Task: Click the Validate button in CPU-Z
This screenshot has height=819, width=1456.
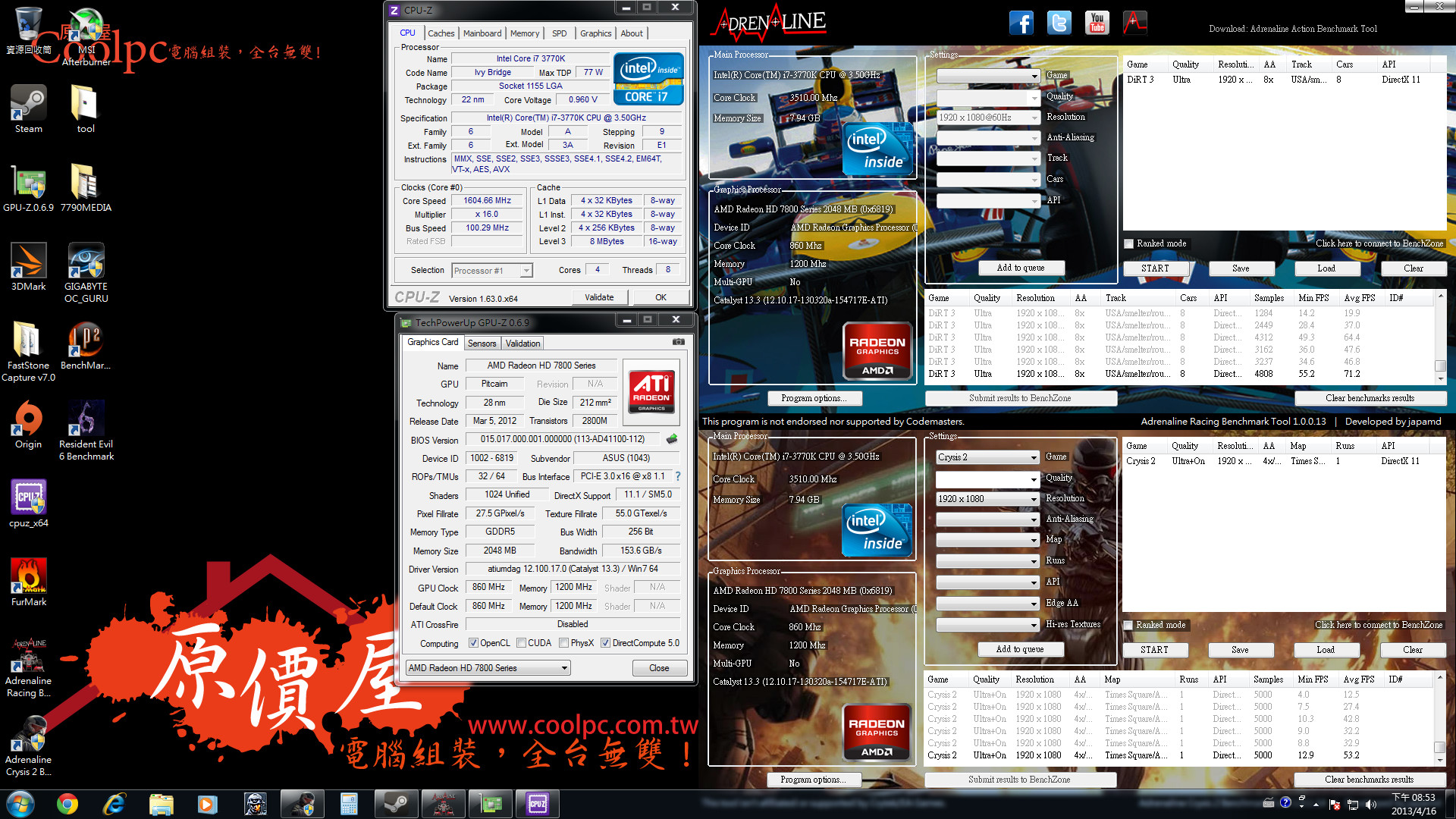Action: (x=599, y=297)
